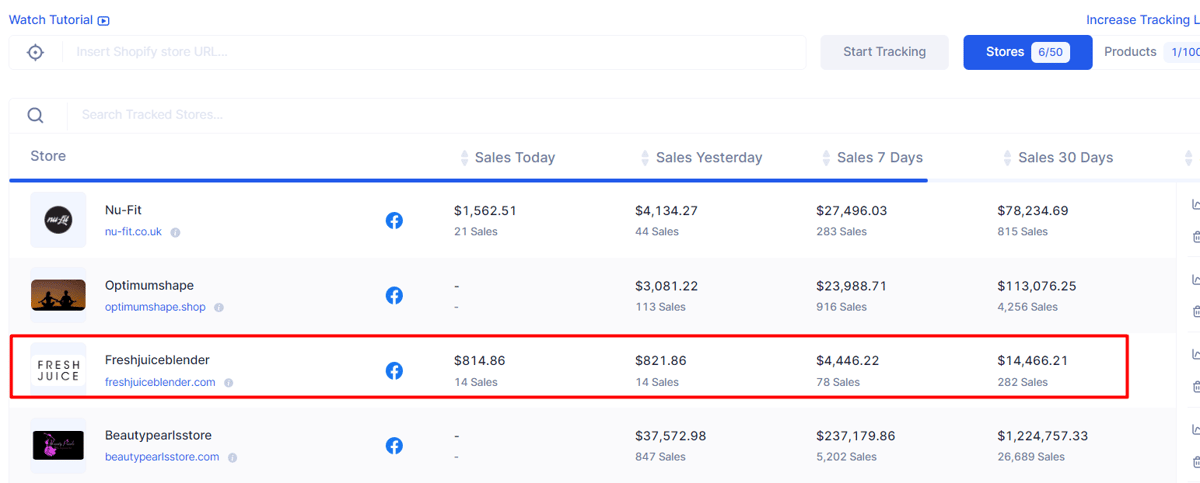
Task: Visit nu-fit.co.uk link
Action: click(x=133, y=232)
